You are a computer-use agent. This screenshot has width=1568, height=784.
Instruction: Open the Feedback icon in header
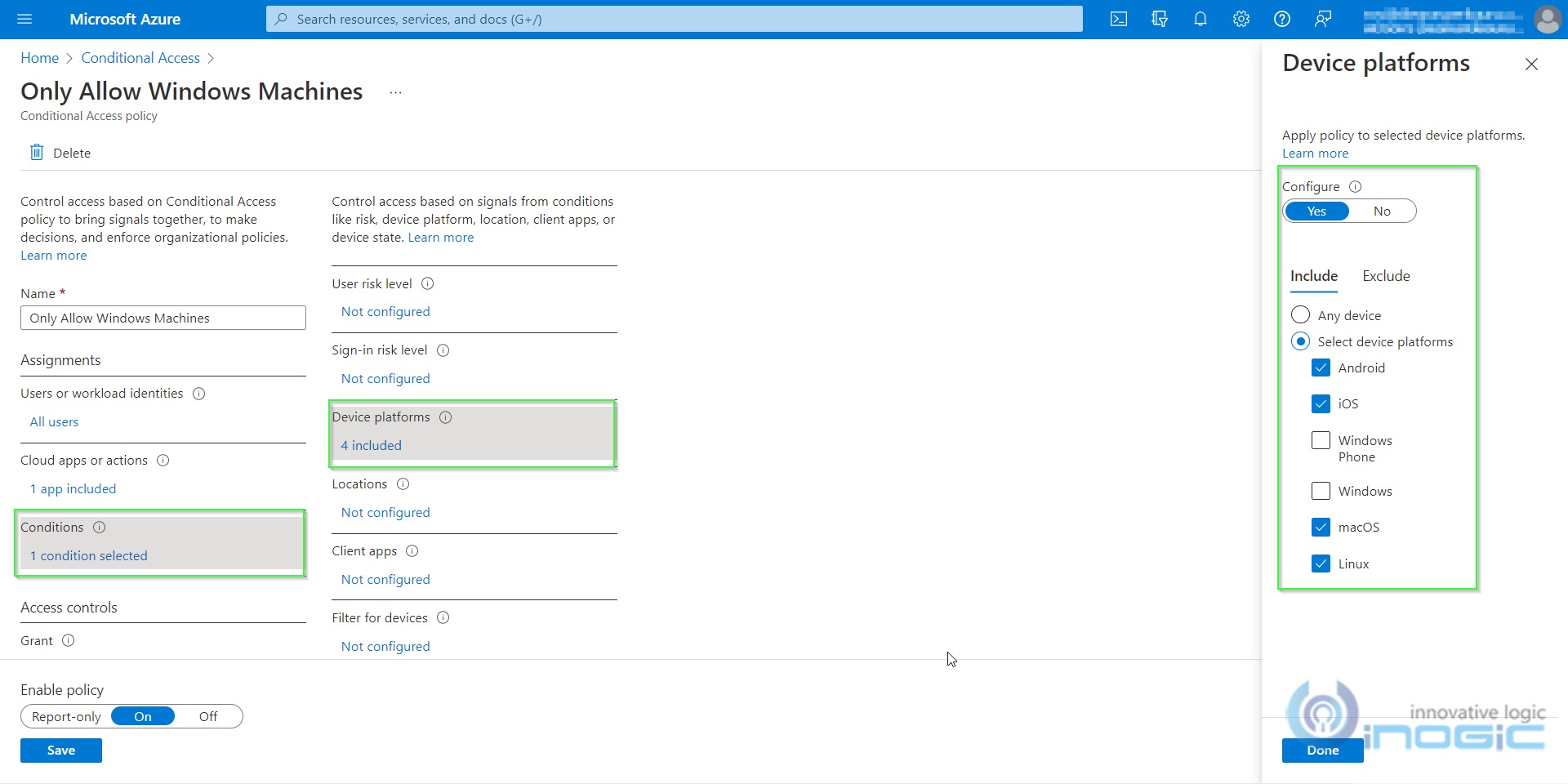point(1323,20)
